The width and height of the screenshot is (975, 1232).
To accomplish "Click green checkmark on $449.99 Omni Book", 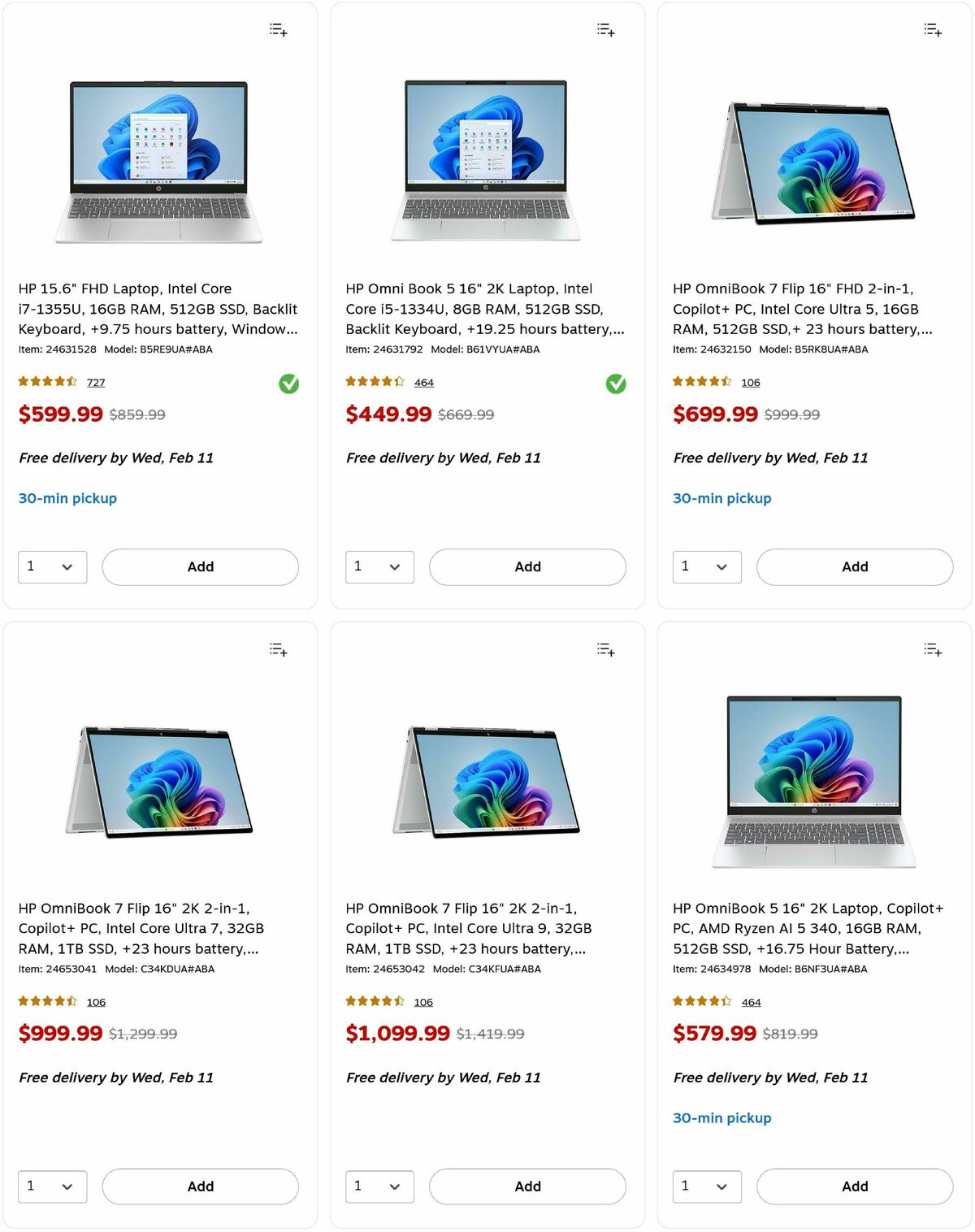I will [616, 384].
